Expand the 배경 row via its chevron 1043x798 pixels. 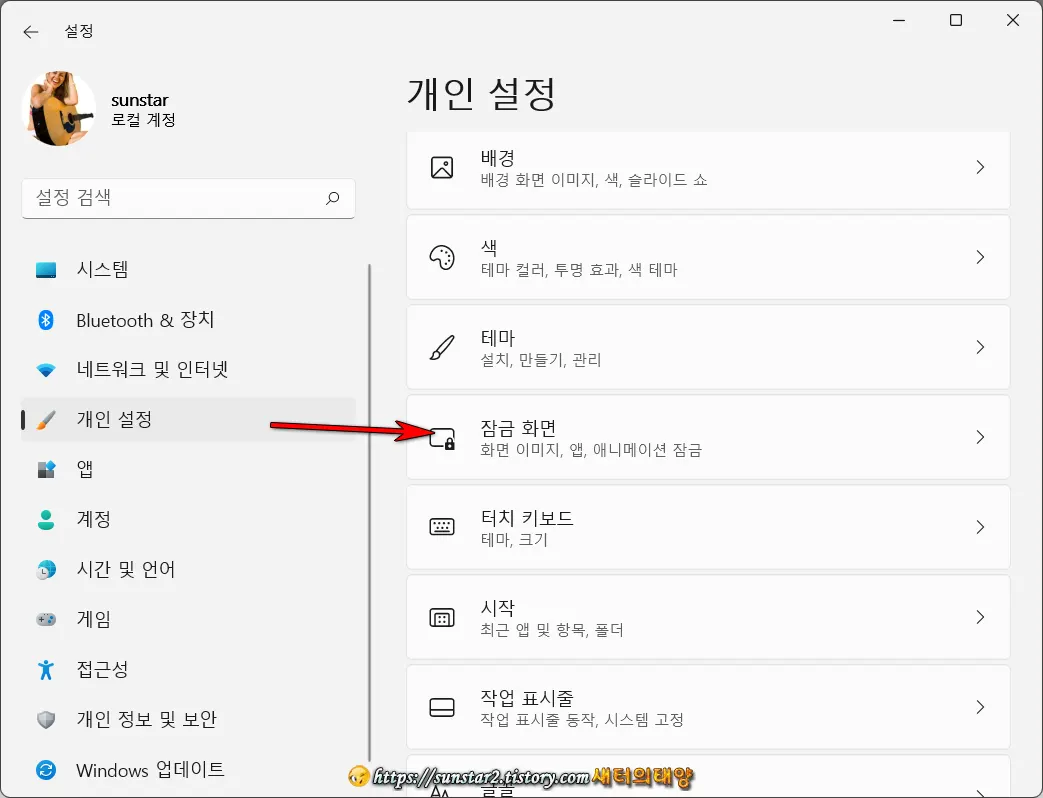pyautogui.click(x=979, y=168)
